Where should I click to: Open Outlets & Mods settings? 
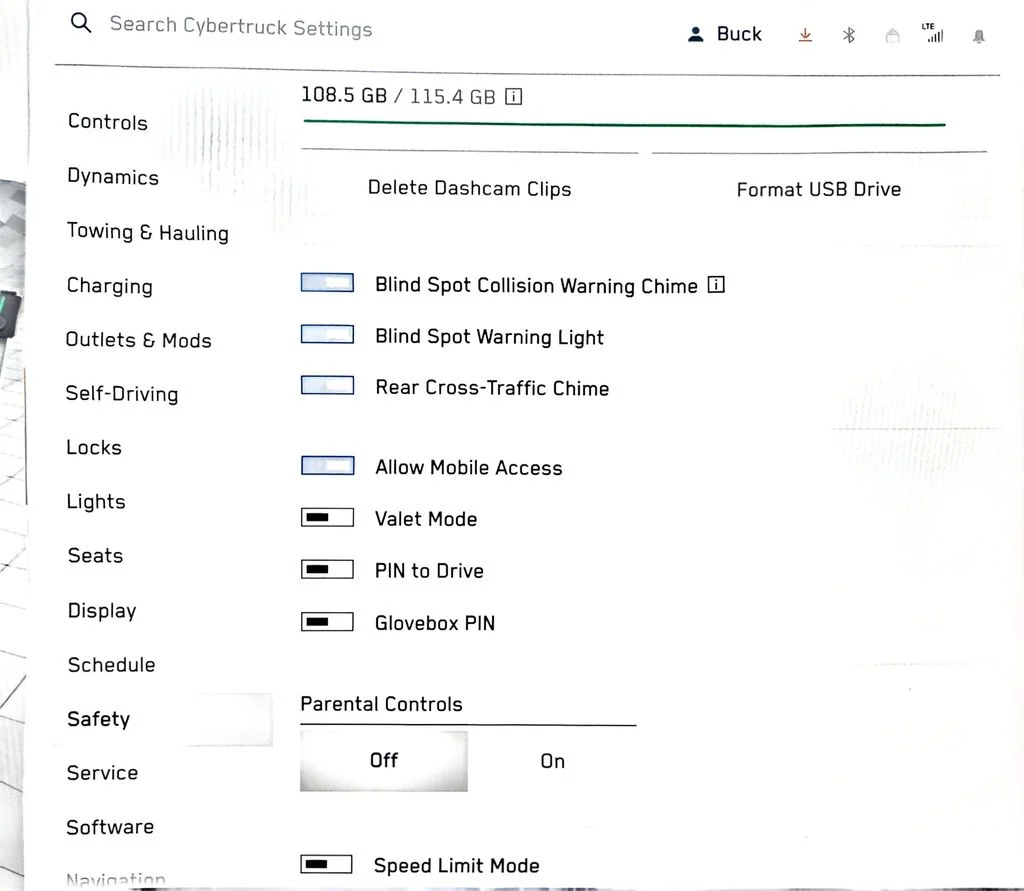(x=138, y=340)
